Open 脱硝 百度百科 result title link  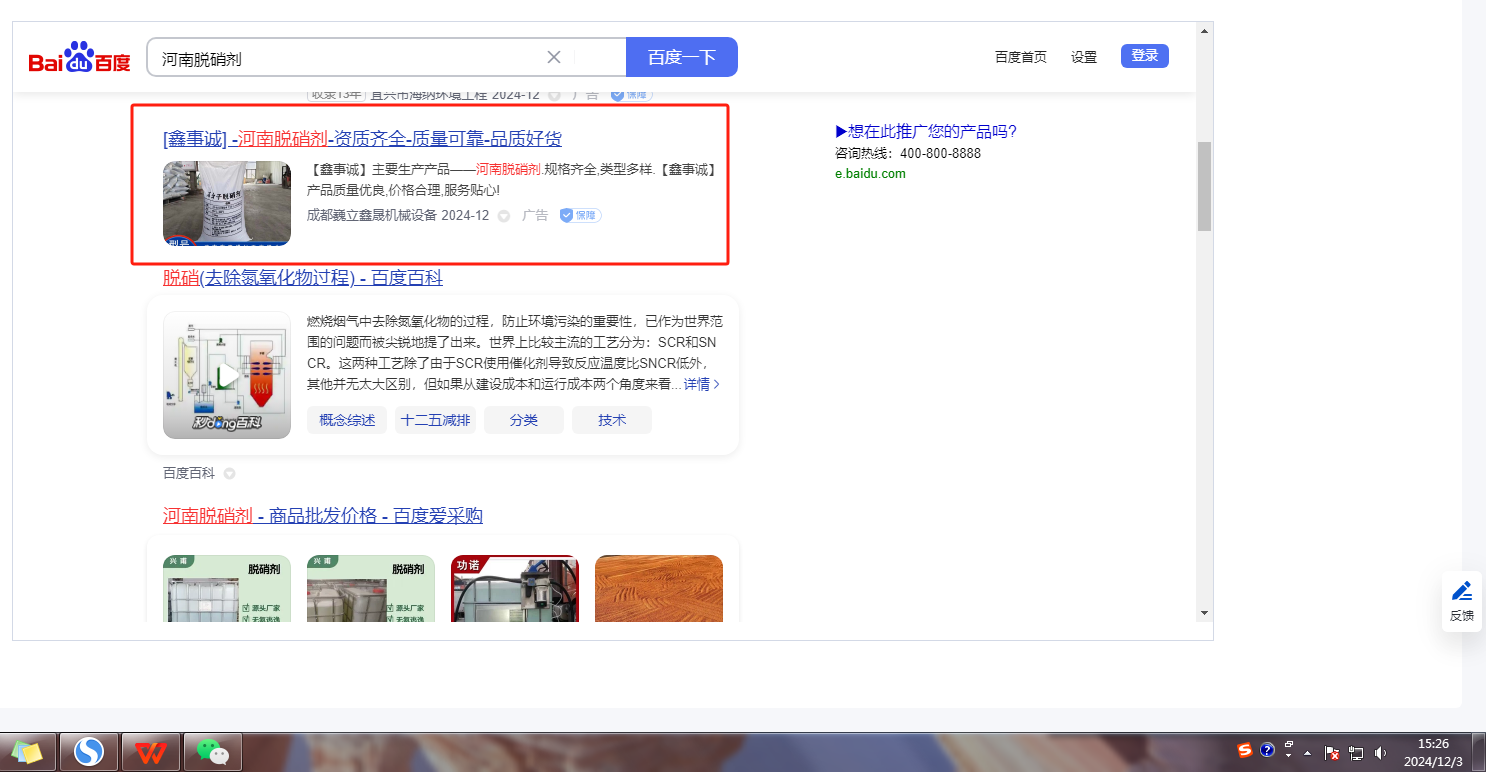302,278
